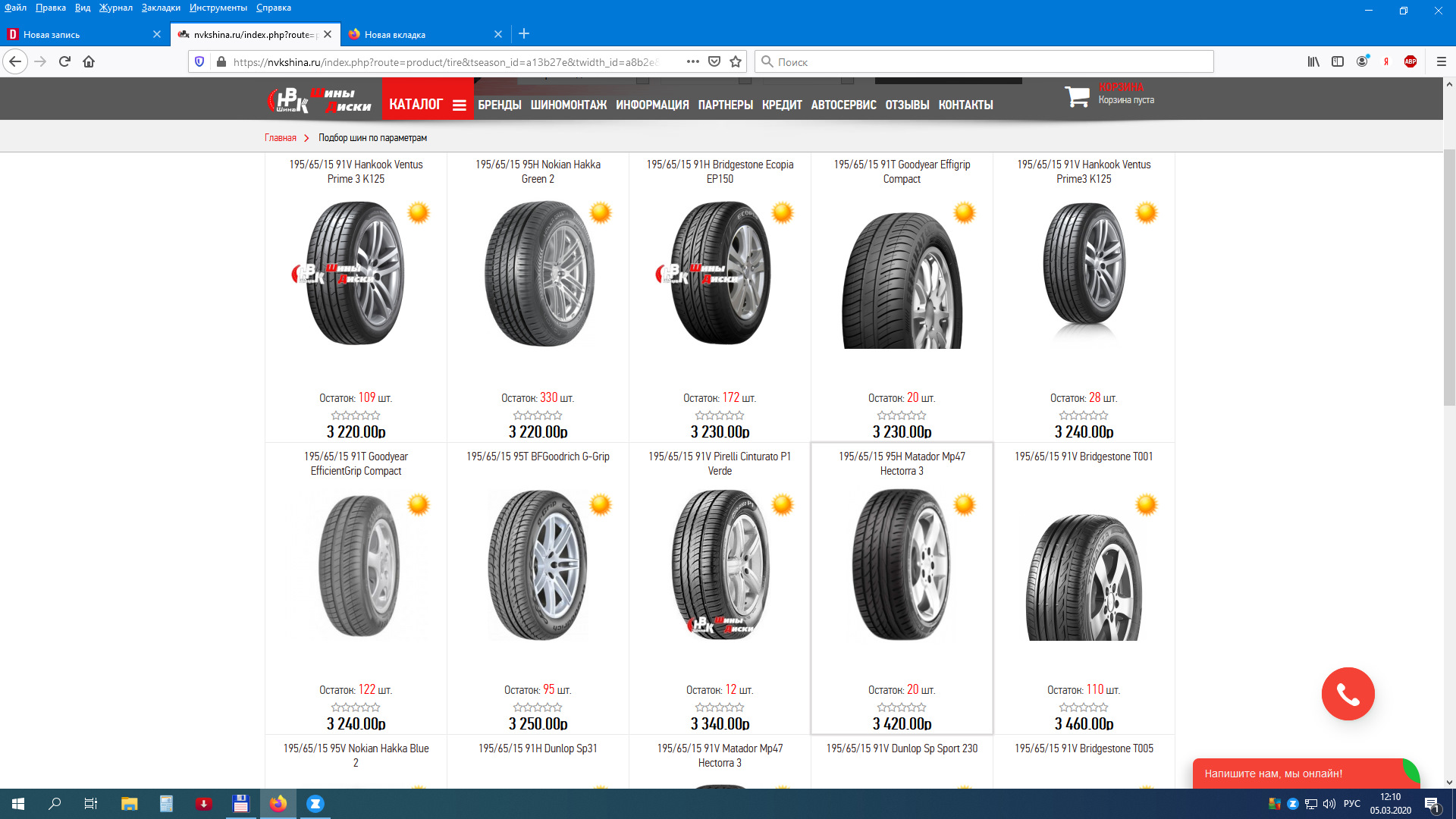Close the nvkshina.ru tab
The width and height of the screenshot is (1456, 819).
coord(328,34)
